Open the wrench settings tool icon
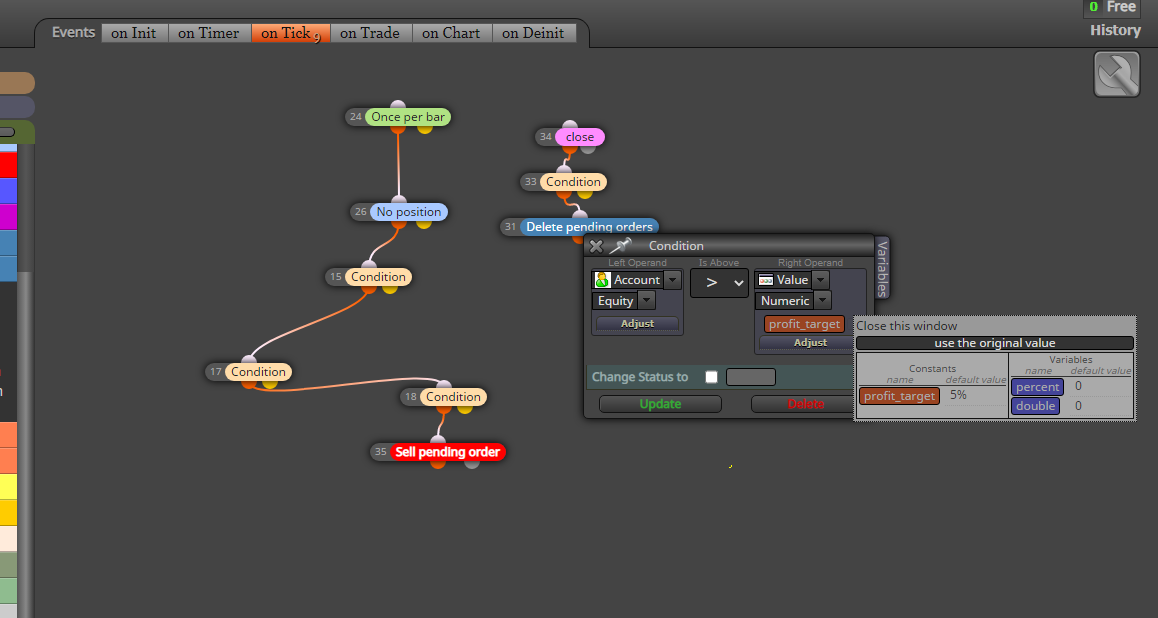This screenshot has height=618, width=1158. [x=1117, y=74]
